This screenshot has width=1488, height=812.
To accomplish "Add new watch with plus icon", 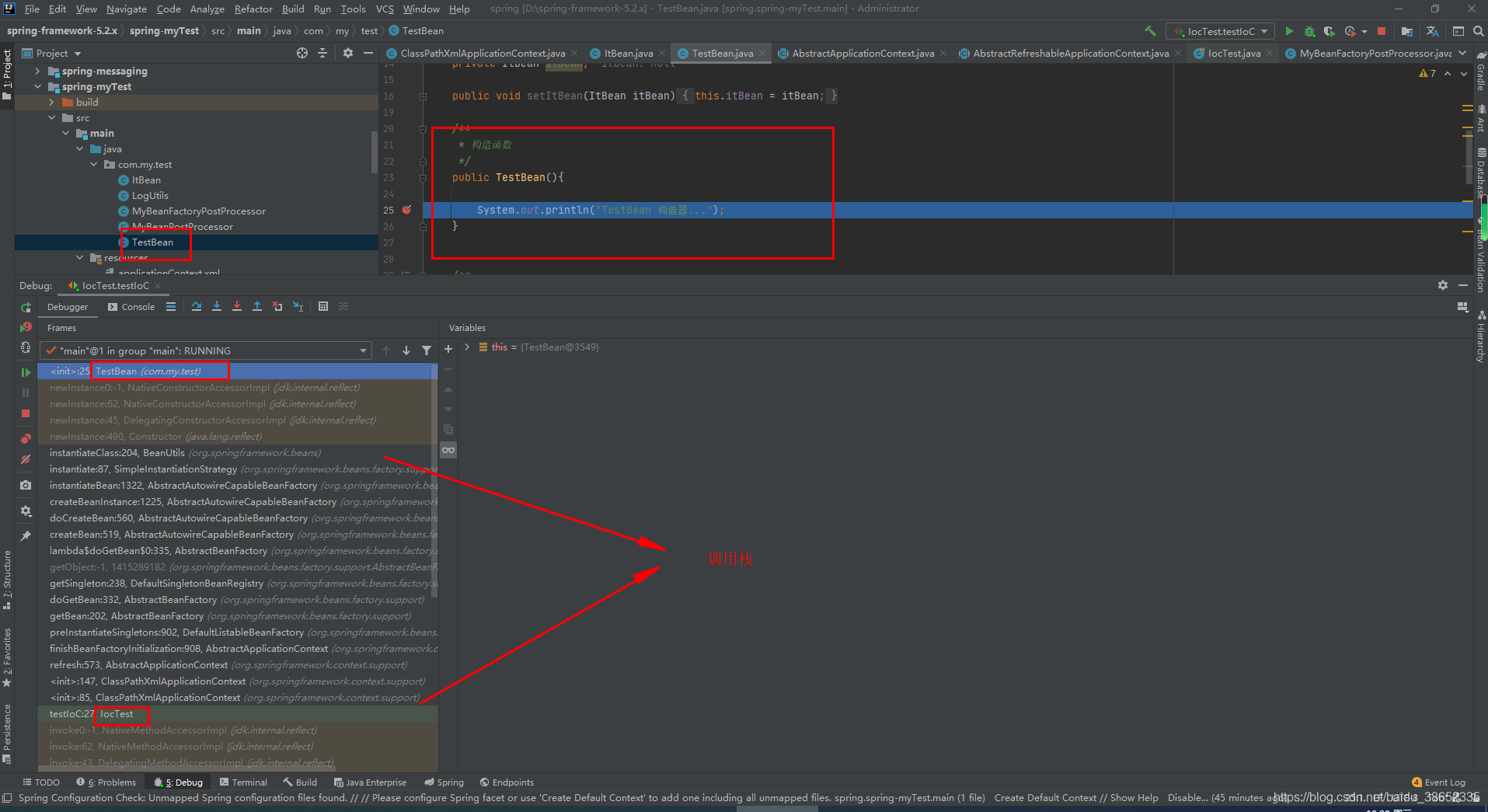I will tap(448, 349).
